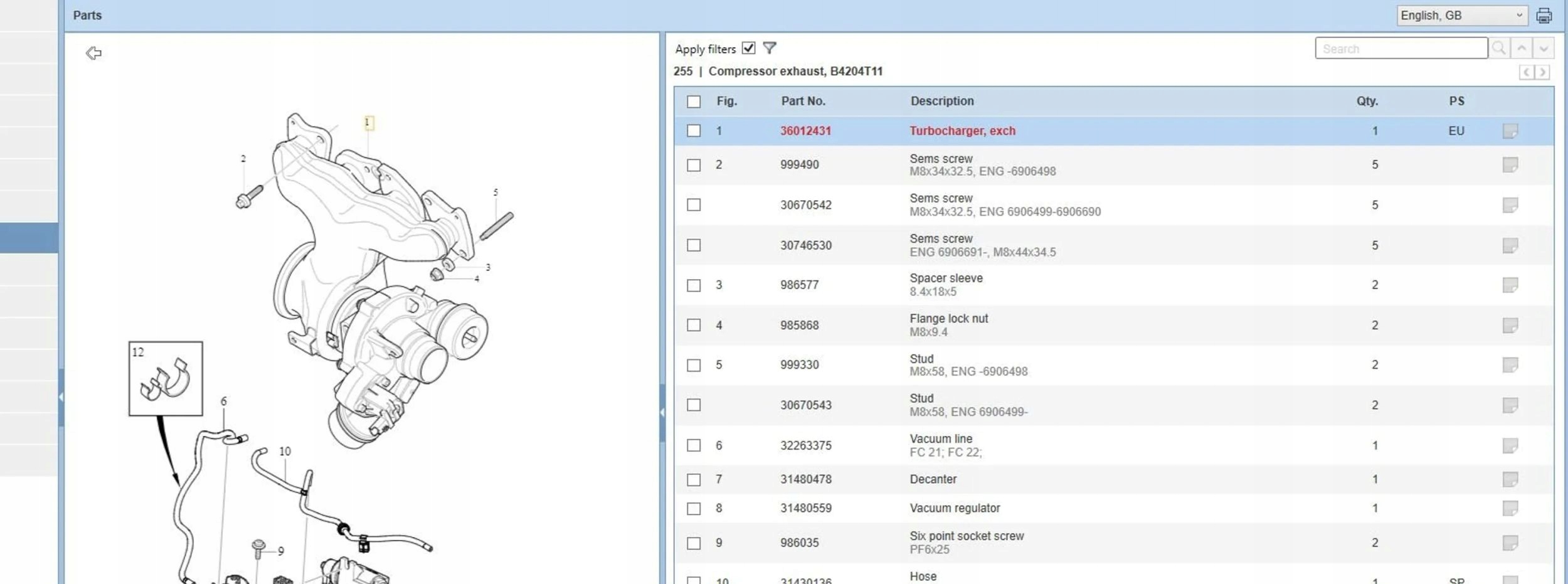The height and width of the screenshot is (584, 1568).
Task: Click the back arrow above the diagram
Action: click(x=93, y=53)
